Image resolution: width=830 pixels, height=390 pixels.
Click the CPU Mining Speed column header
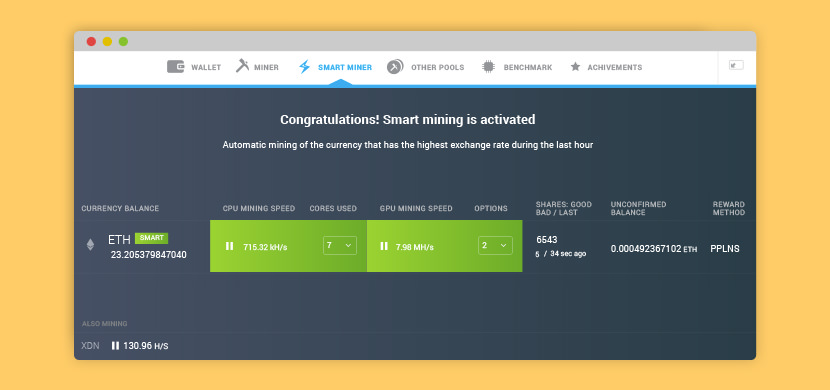pos(259,208)
